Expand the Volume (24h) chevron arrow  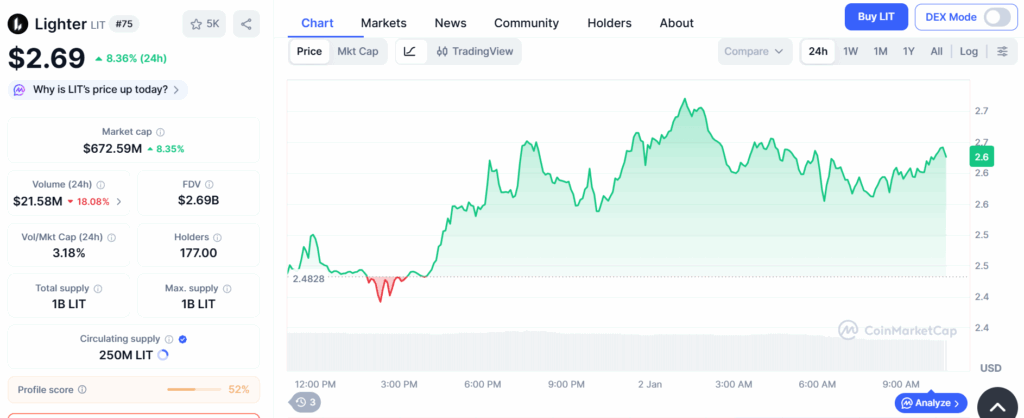click(x=119, y=202)
